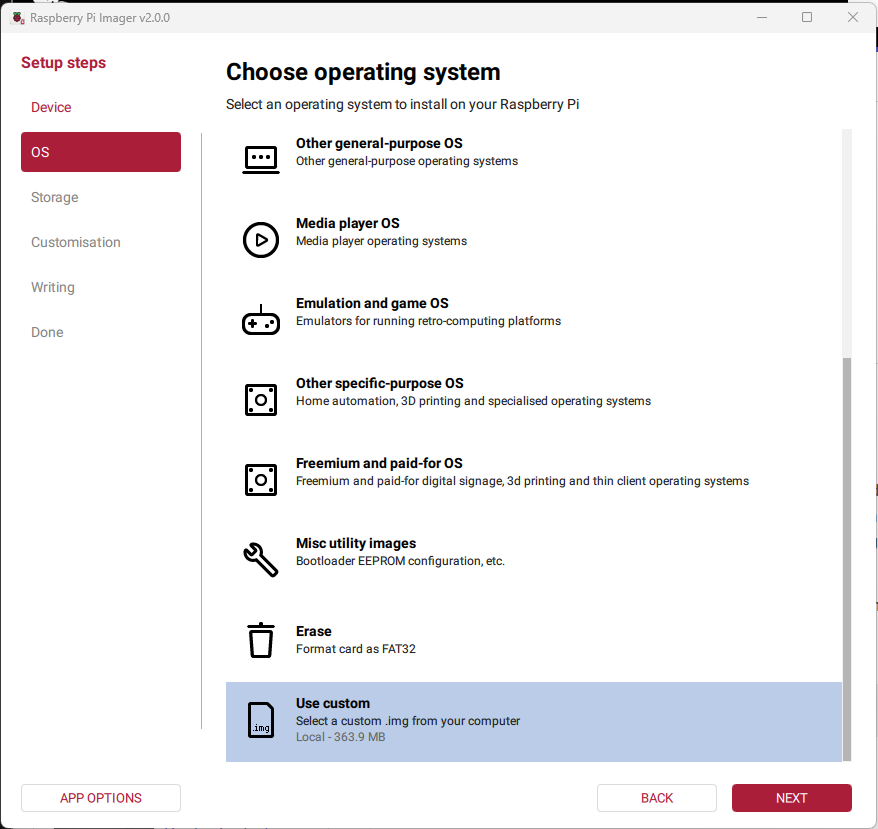
Task: Click the trash can icon for Erase
Action: point(261,640)
